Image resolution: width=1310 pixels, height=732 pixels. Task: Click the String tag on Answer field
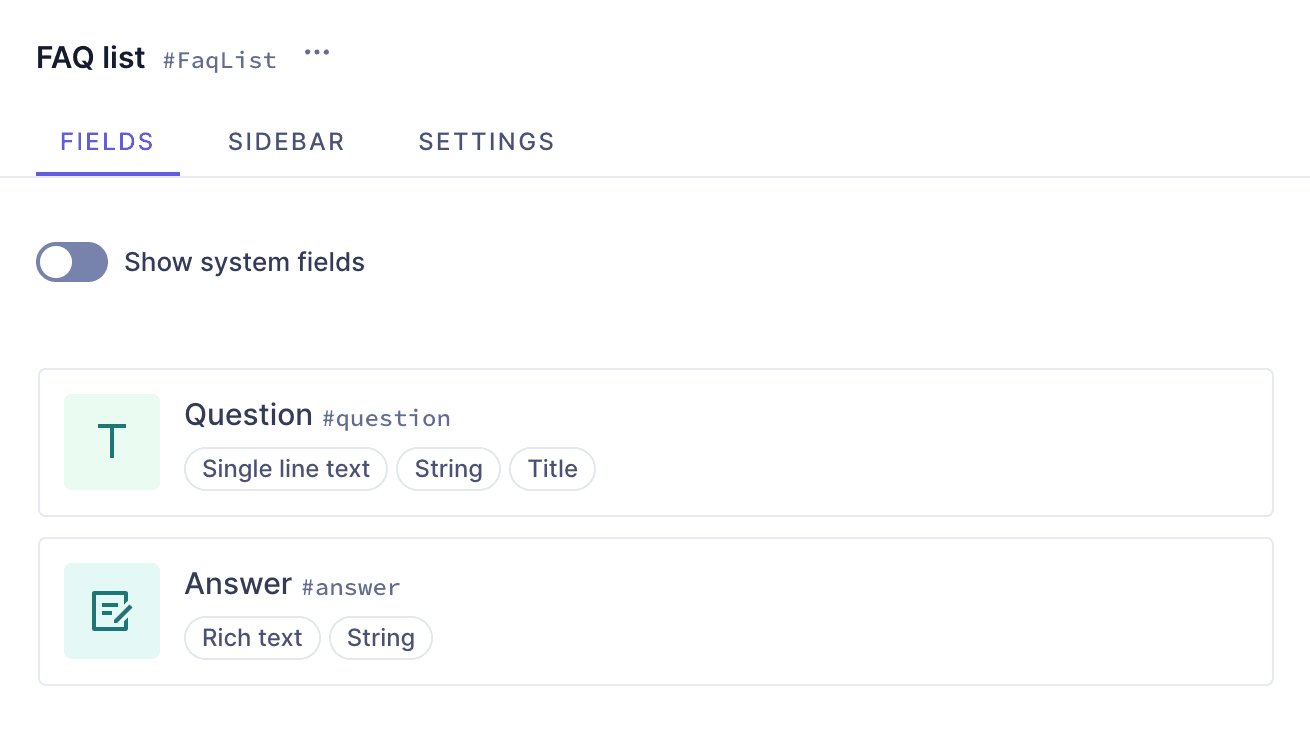tap(381, 638)
